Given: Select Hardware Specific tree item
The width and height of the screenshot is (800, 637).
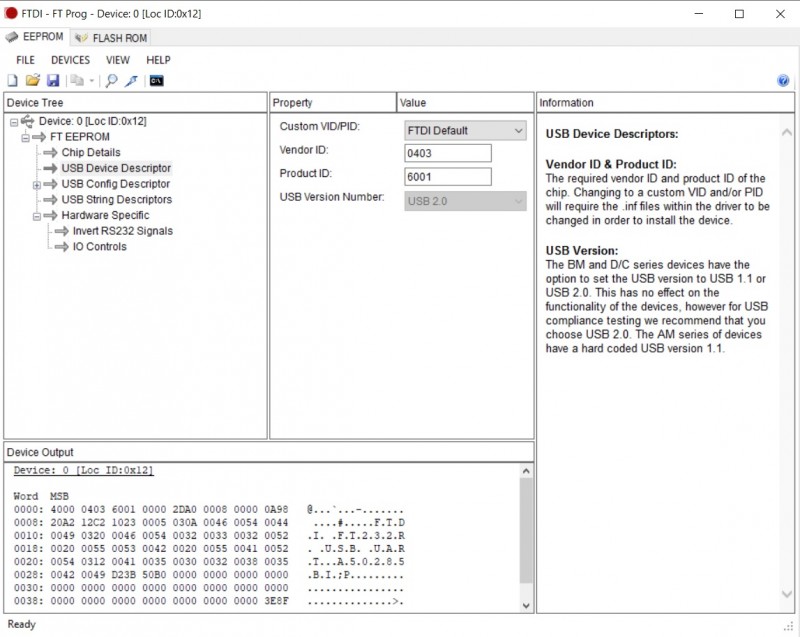Looking at the screenshot, I should click(105, 216).
